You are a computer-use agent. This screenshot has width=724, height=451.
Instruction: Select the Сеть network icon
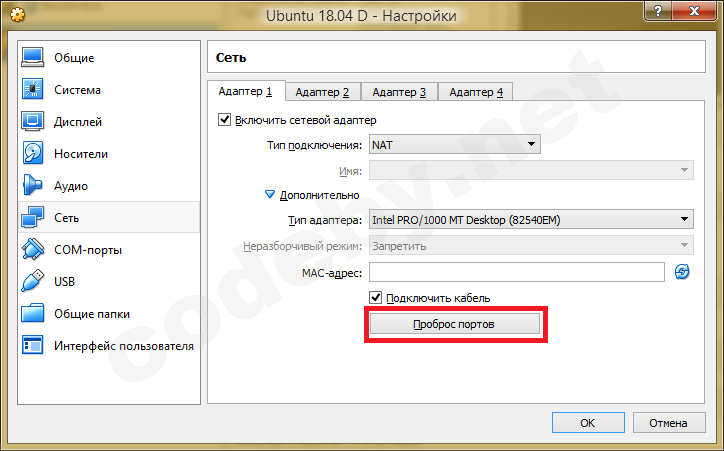click(x=32, y=217)
